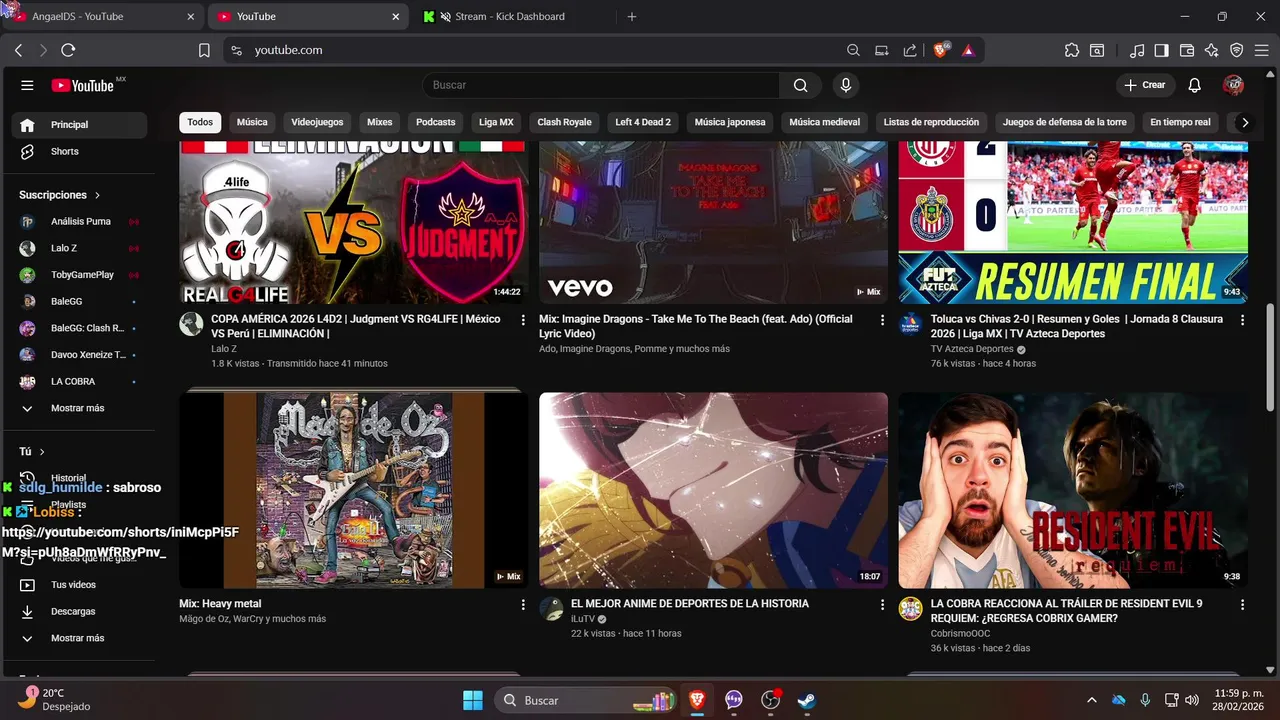Open the Análisis Puma subscription

pos(79,221)
